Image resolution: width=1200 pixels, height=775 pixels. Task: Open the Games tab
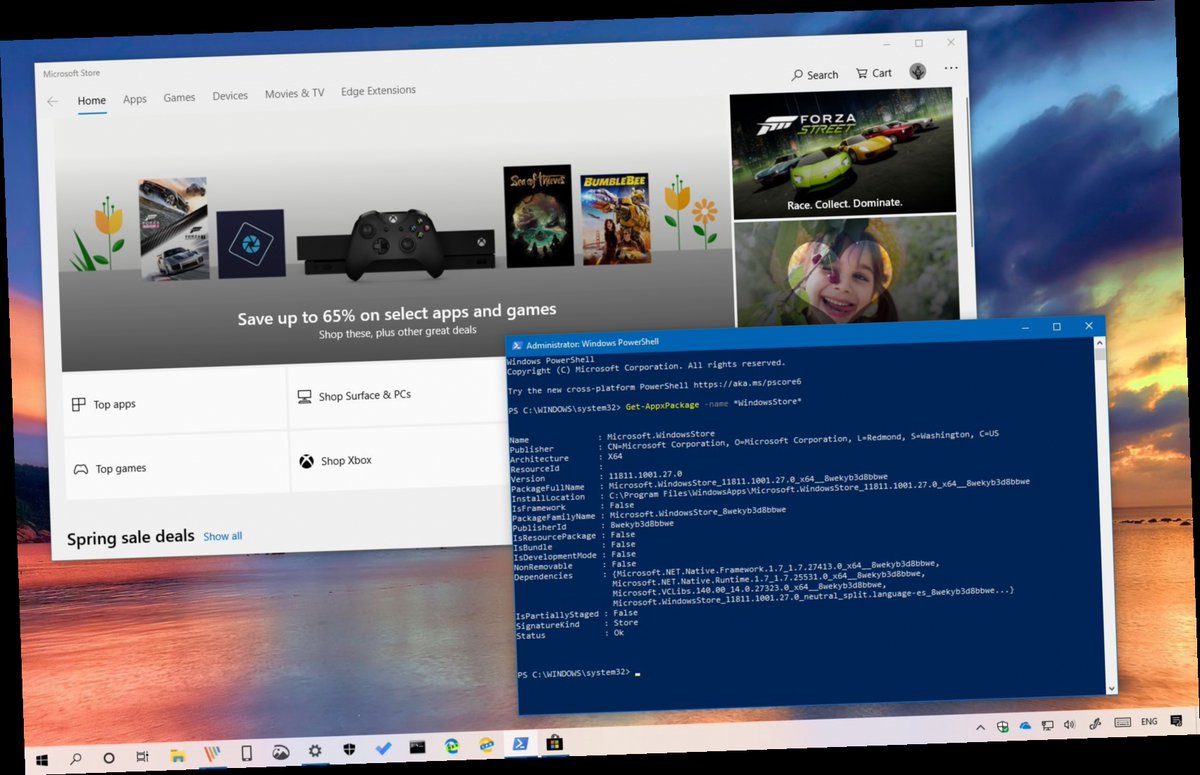[x=179, y=98]
